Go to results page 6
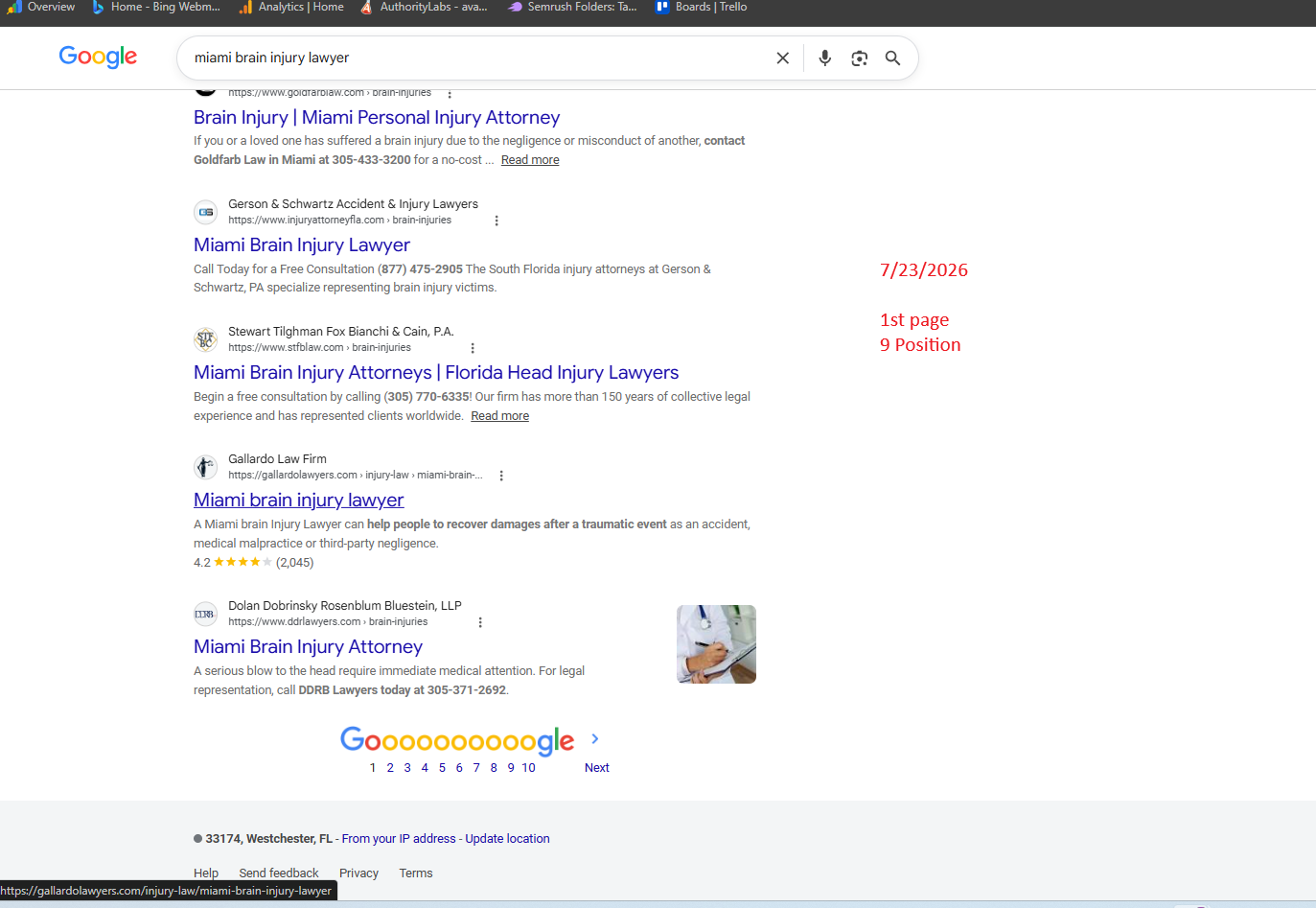Viewport: 1316px width, 908px height. tap(459, 768)
